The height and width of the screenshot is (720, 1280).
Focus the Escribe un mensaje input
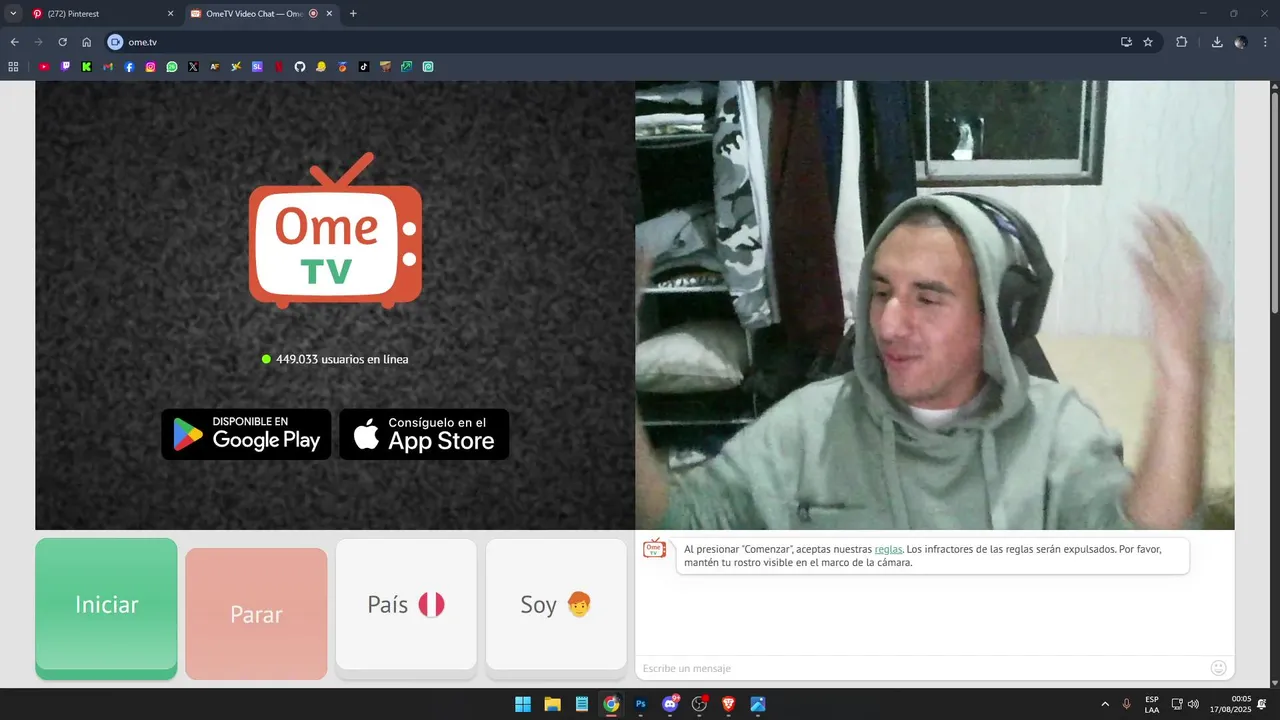[920, 668]
